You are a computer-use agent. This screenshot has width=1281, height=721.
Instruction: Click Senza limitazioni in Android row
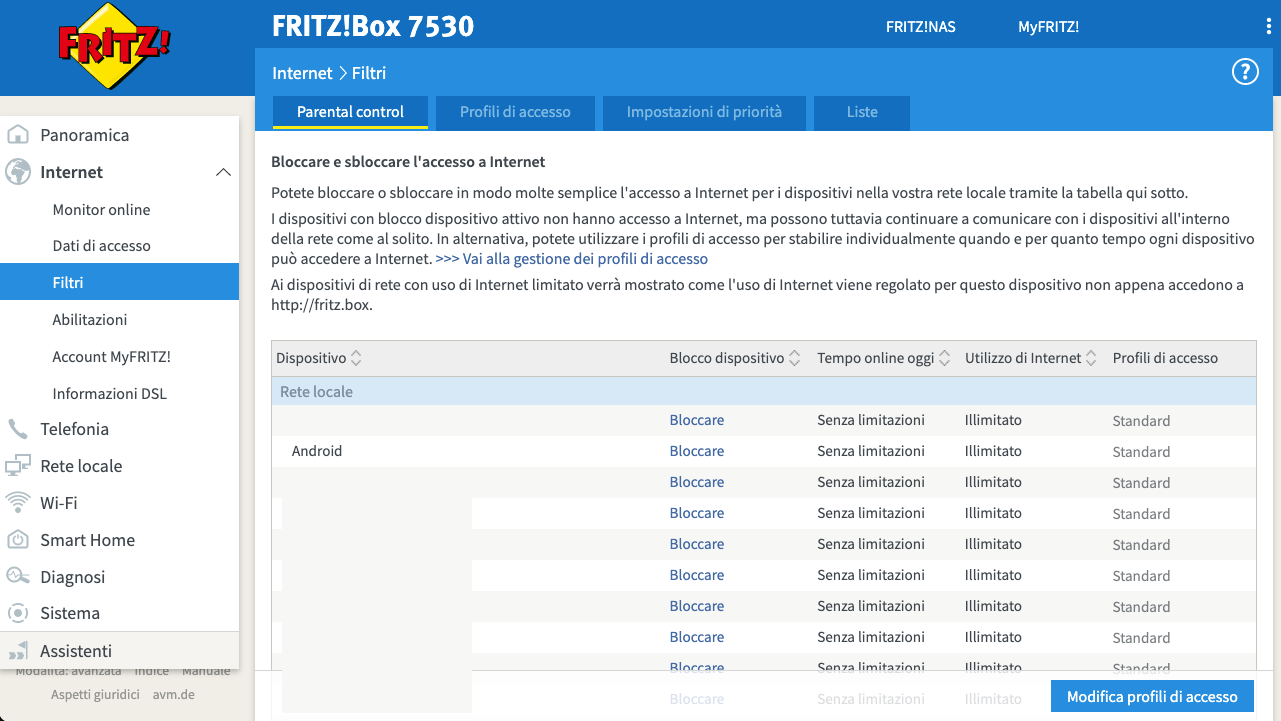click(871, 451)
